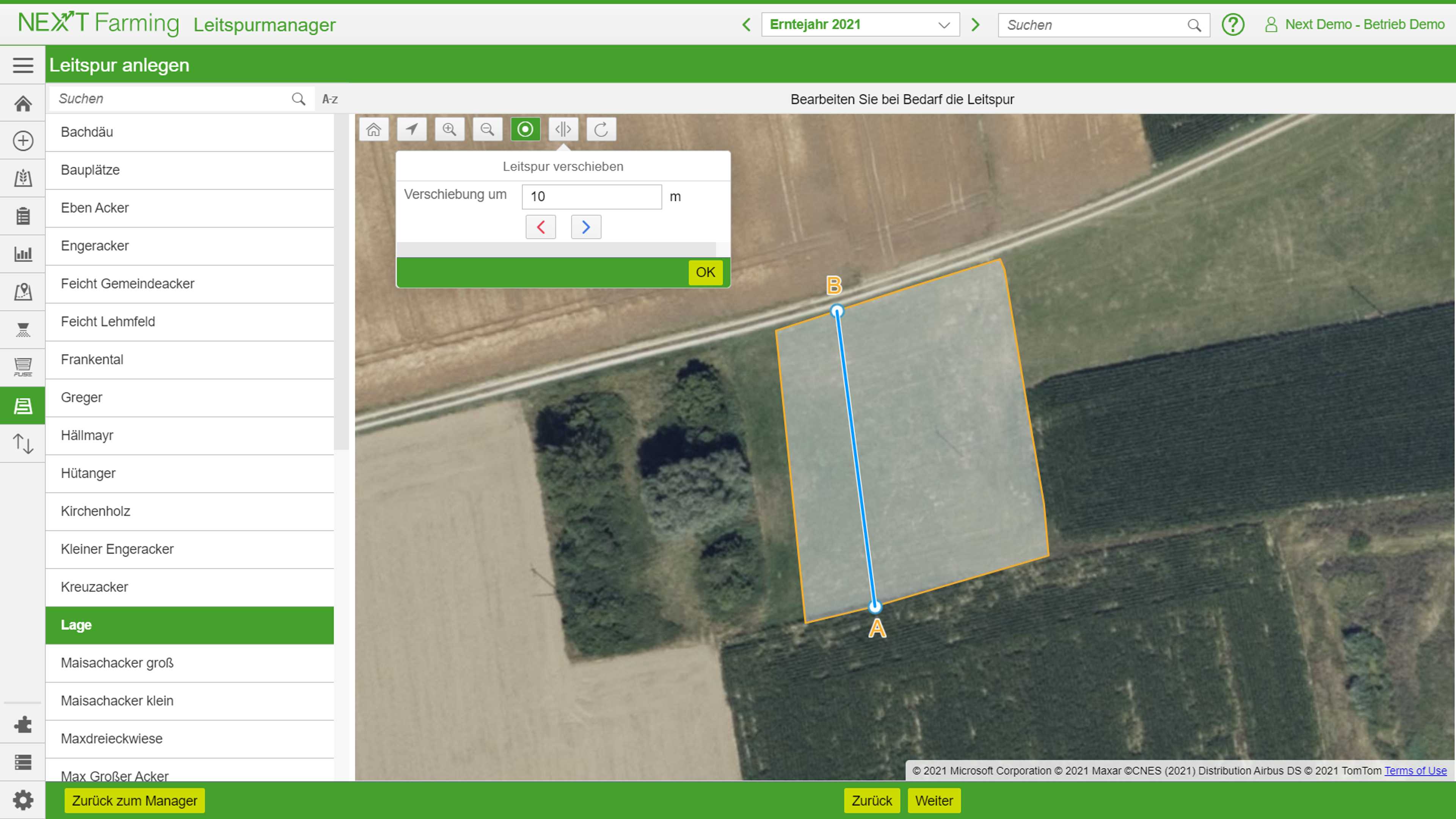This screenshot has width=1456, height=819.
Task: Click the Zurück button
Action: [872, 801]
